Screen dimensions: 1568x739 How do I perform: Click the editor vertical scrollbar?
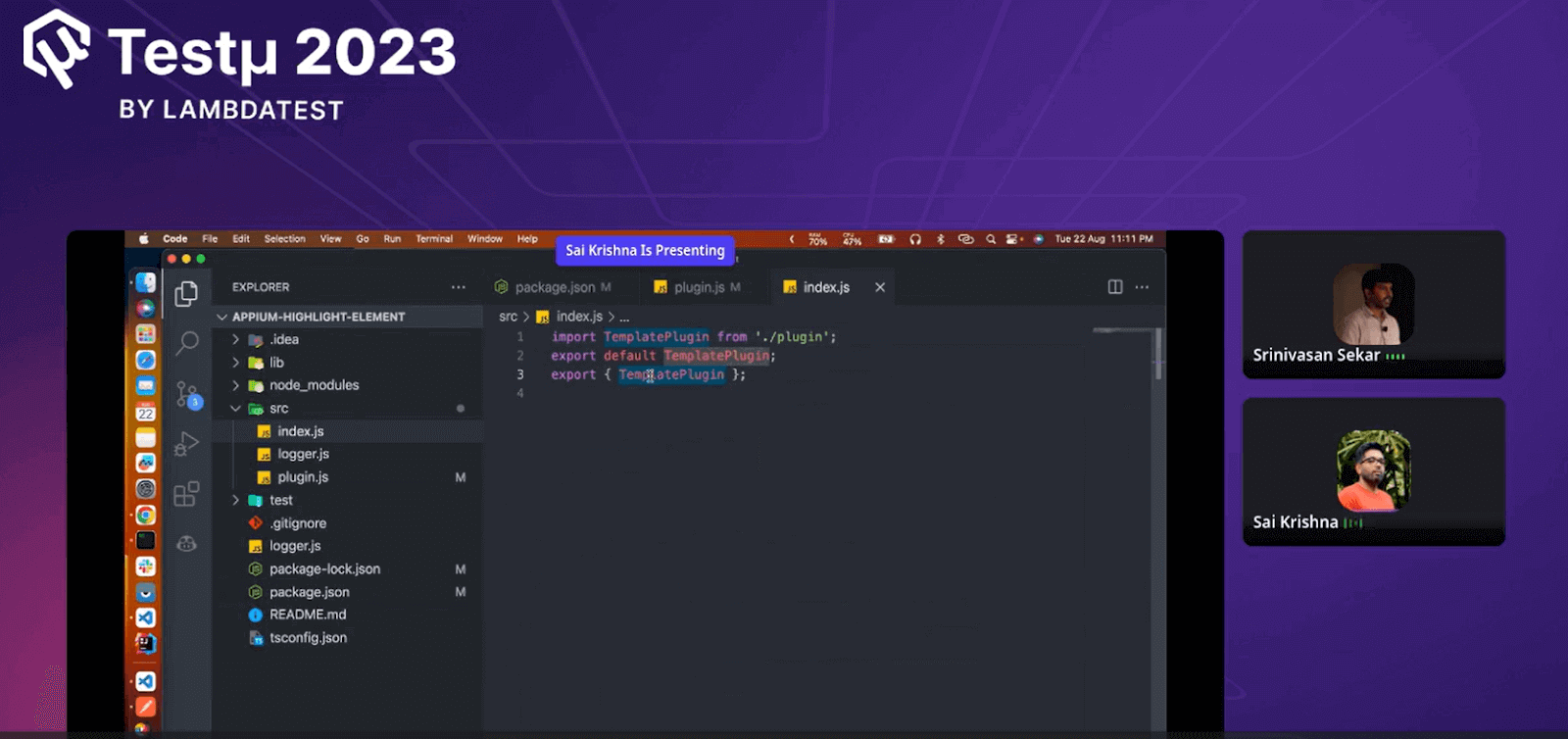(x=1158, y=353)
